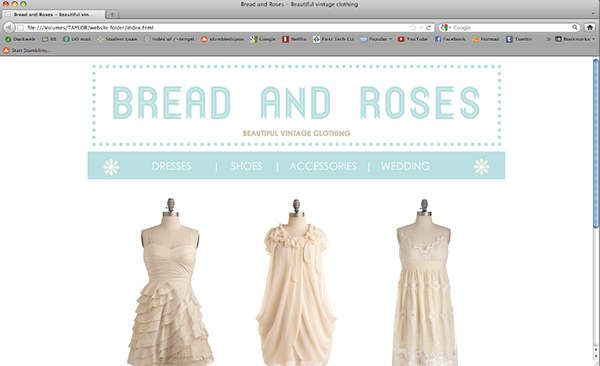Expand the Popular bookmarks folder

pyautogui.click(x=376, y=39)
